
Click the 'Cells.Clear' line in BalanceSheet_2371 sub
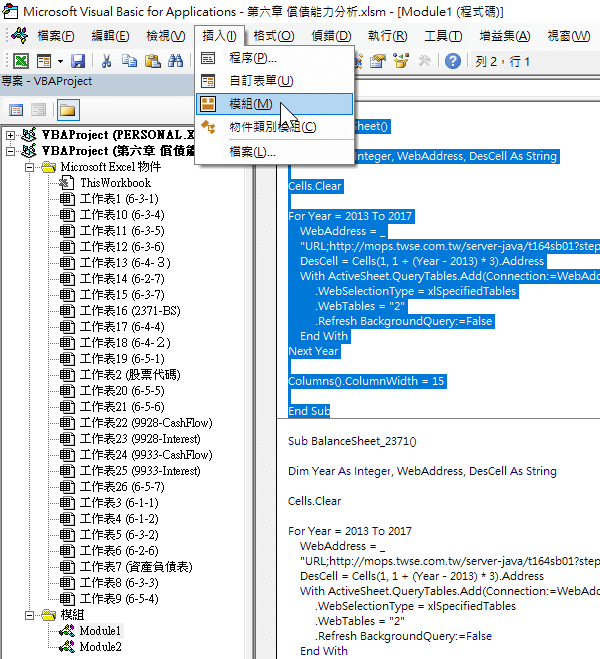tap(314, 501)
